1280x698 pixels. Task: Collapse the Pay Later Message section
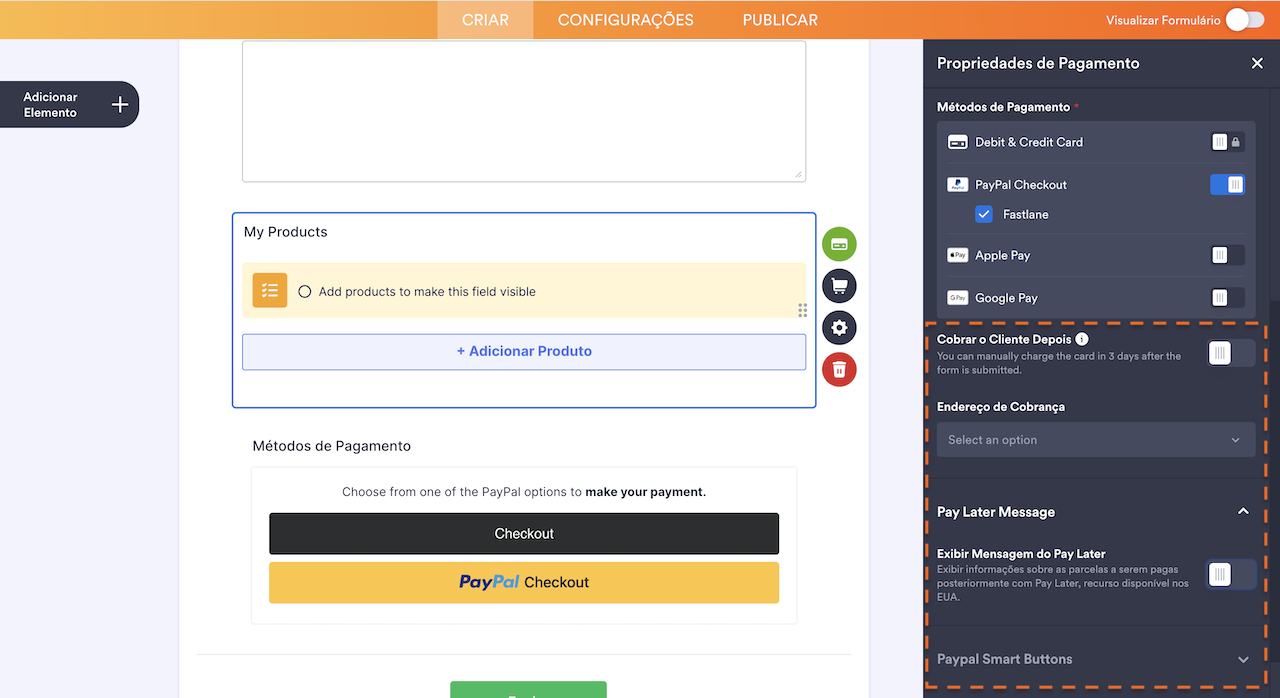tap(1243, 512)
